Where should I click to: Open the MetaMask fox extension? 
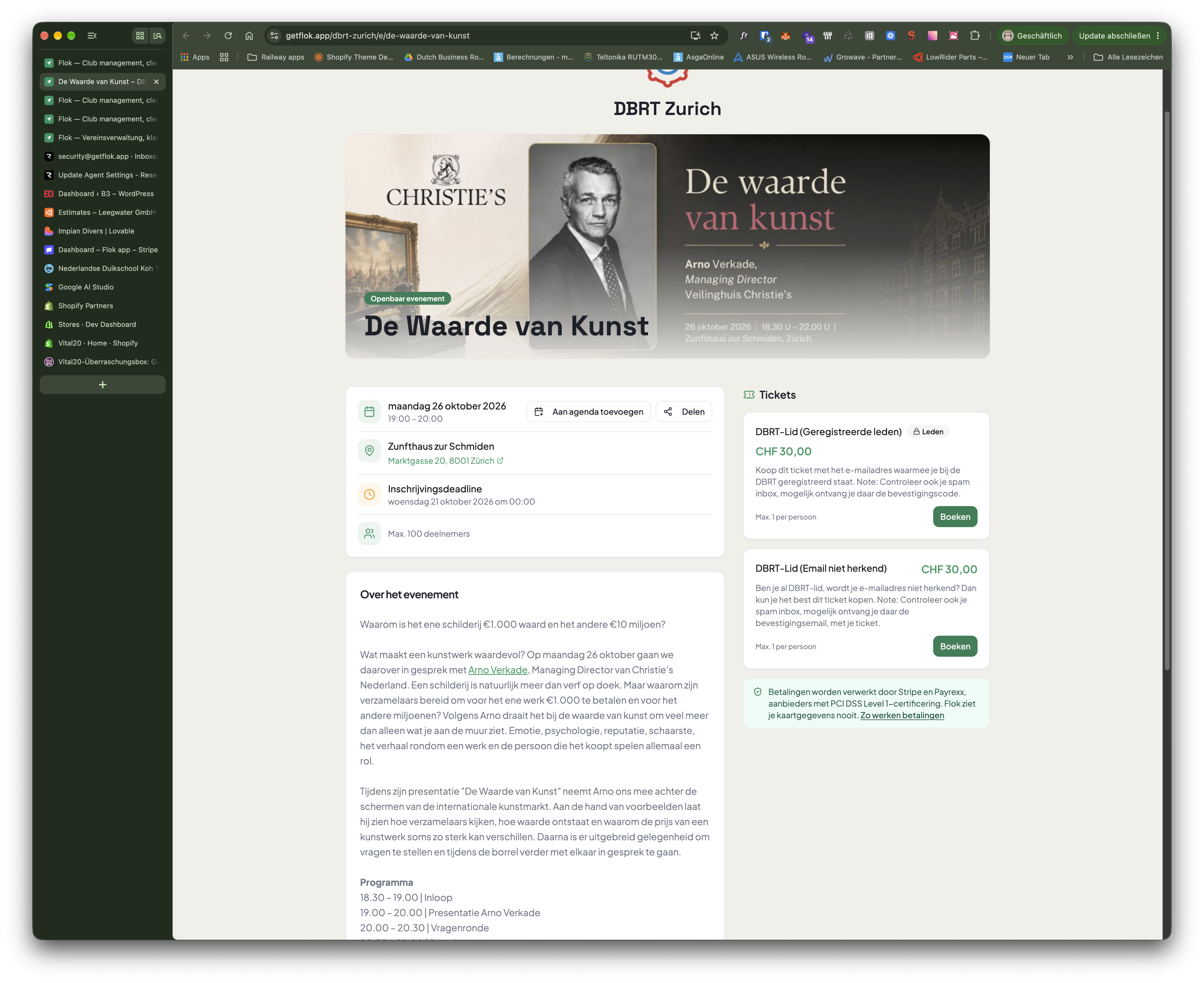(786, 36)
